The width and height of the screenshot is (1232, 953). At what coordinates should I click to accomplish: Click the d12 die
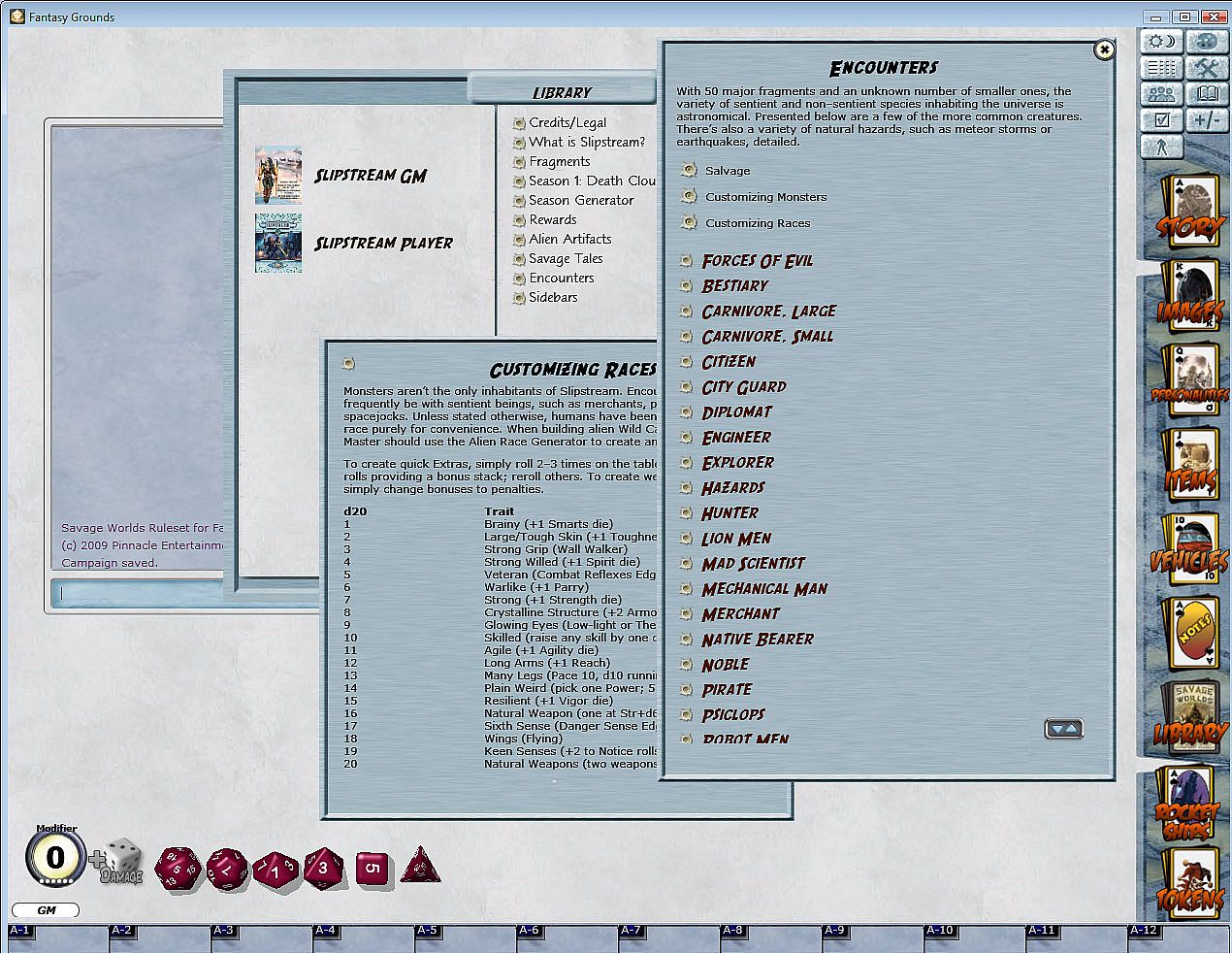(x=228, y=867)
